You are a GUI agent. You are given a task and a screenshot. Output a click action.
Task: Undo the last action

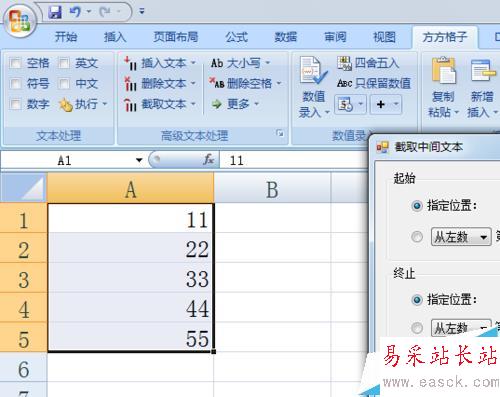[x=75, y=12]
